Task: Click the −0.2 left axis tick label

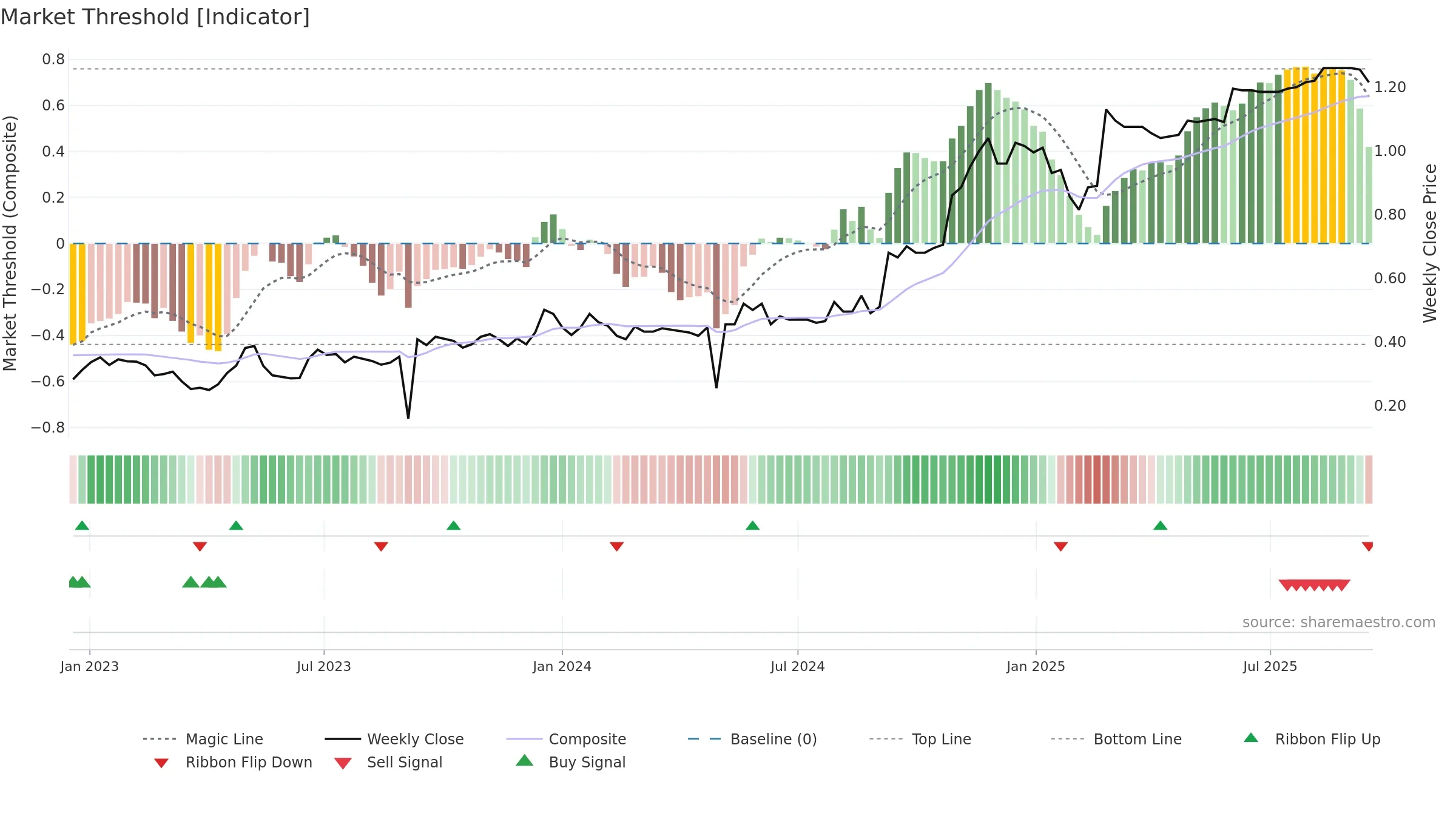Action: [x=48, y=289]
